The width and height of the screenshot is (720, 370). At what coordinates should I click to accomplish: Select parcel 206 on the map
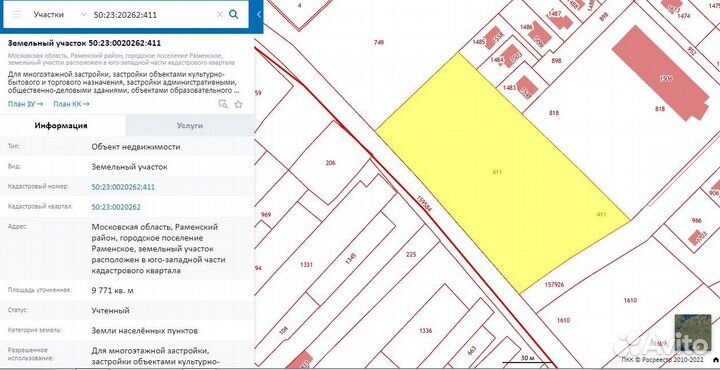pyautogui.click(x=330, y=163)
